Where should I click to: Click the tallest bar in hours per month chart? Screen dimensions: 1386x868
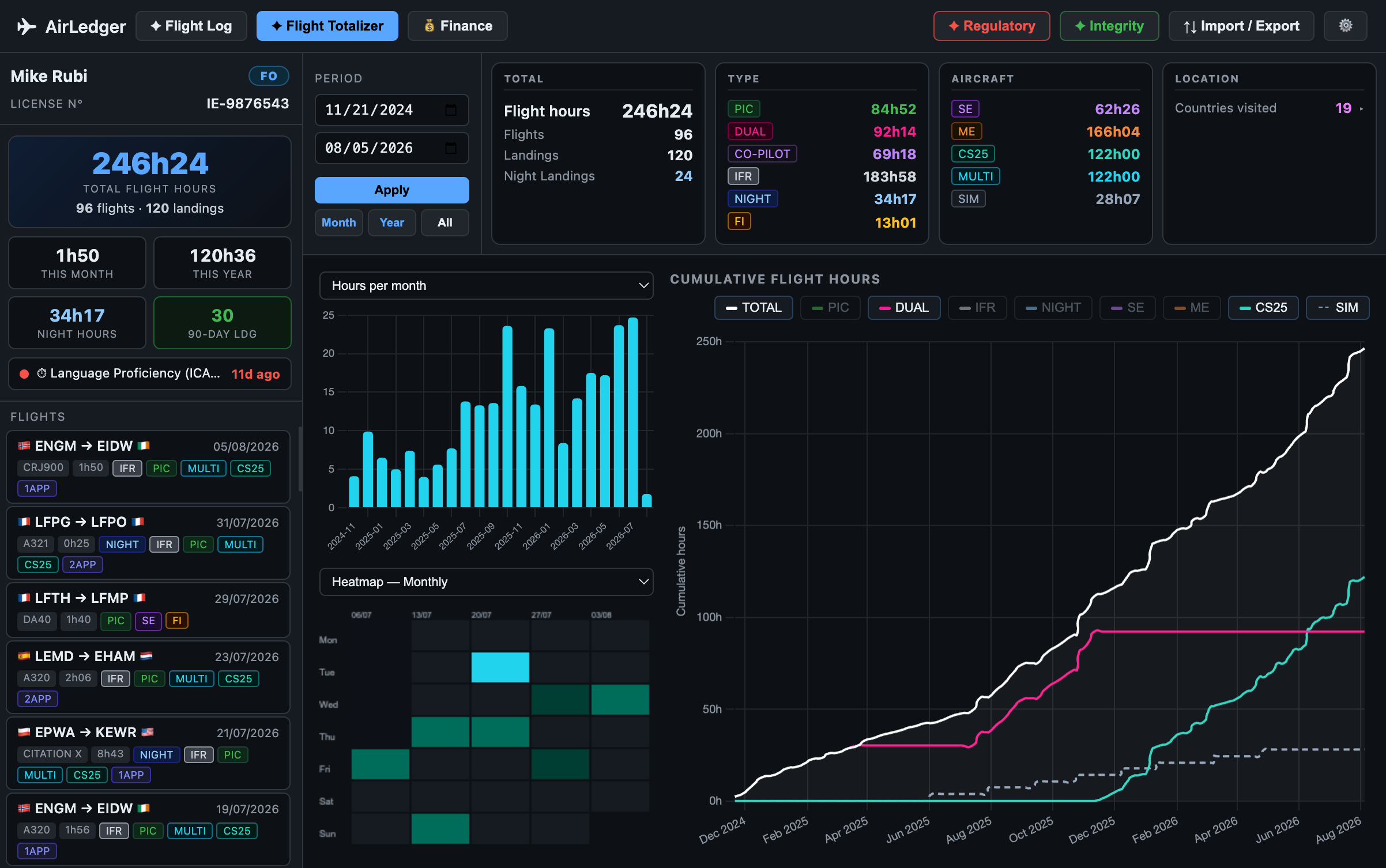click(x=632, y=412)
